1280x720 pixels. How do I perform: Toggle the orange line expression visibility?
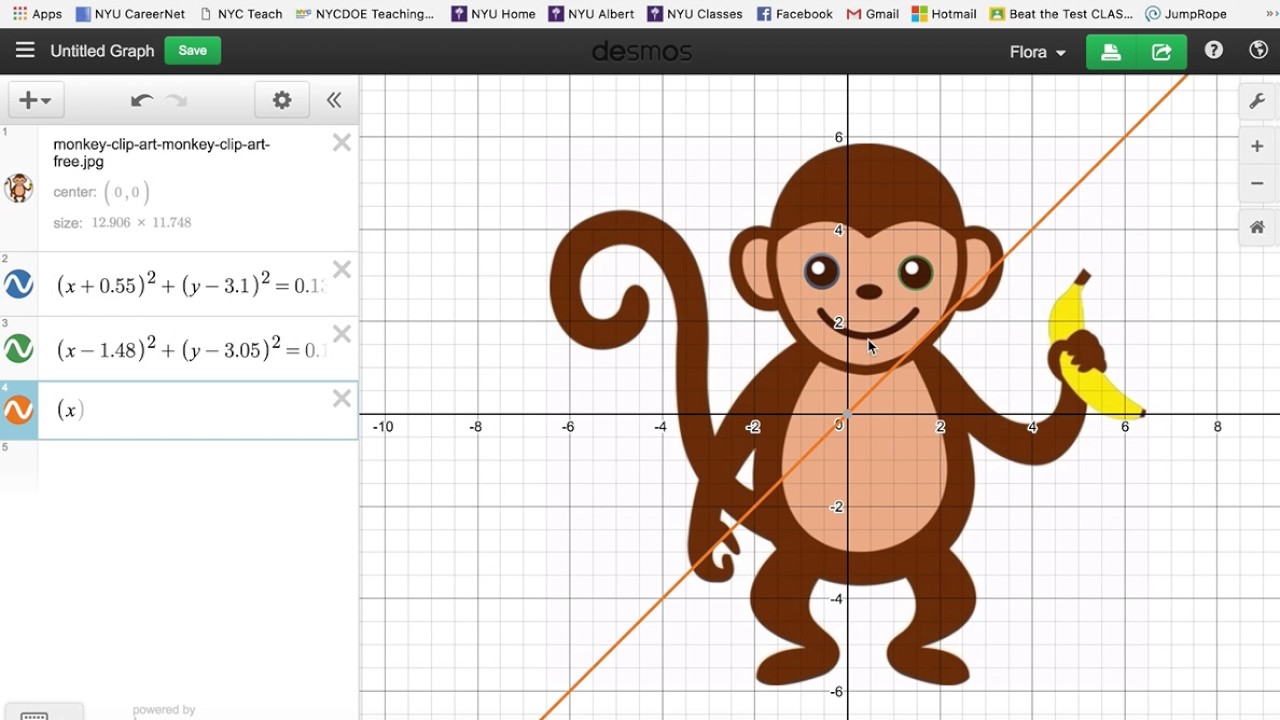click(x=18, y=410)
